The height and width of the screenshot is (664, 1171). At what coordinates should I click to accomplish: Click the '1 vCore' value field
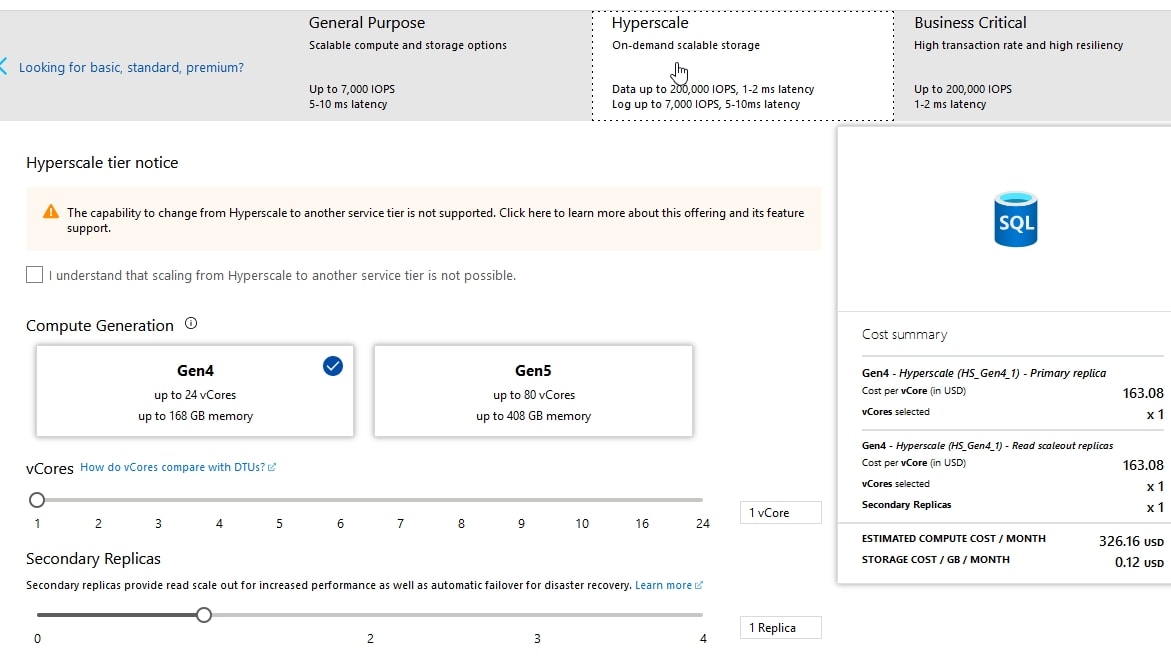coord(780,513)
